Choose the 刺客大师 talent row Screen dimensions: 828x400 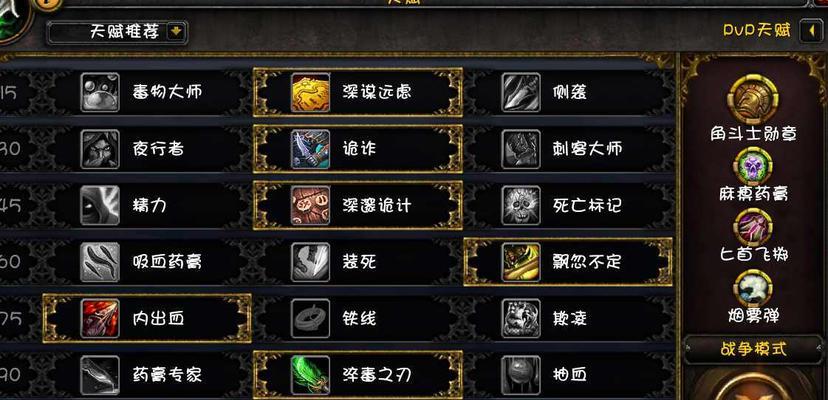click(x=568, y=149)
